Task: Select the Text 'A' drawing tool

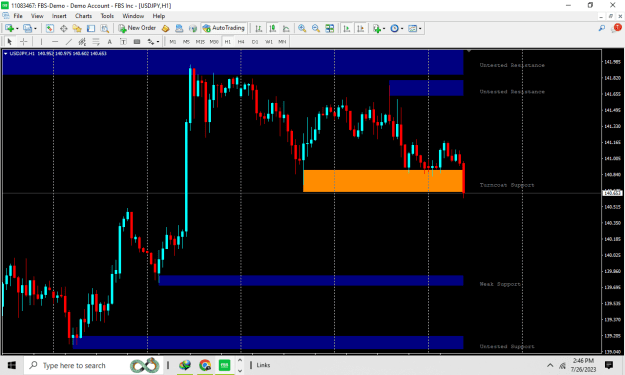Action: point(110,41)
